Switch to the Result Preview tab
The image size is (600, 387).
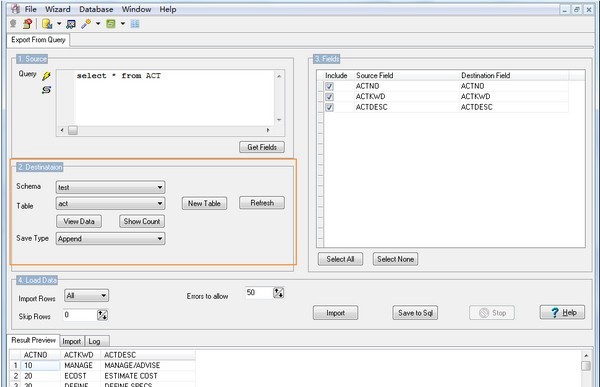(33, 340)
